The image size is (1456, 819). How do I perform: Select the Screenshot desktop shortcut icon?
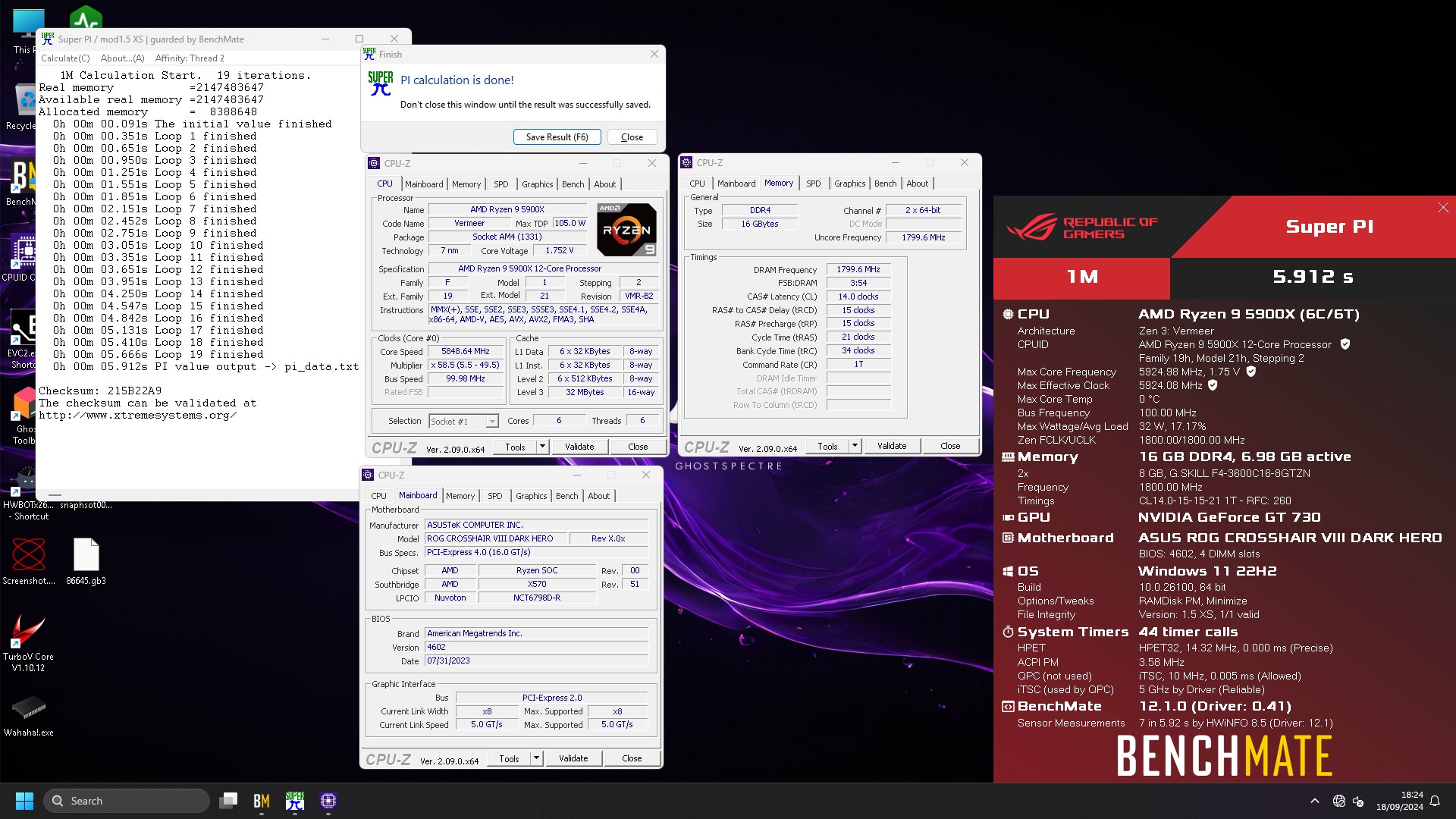[28, 562]
